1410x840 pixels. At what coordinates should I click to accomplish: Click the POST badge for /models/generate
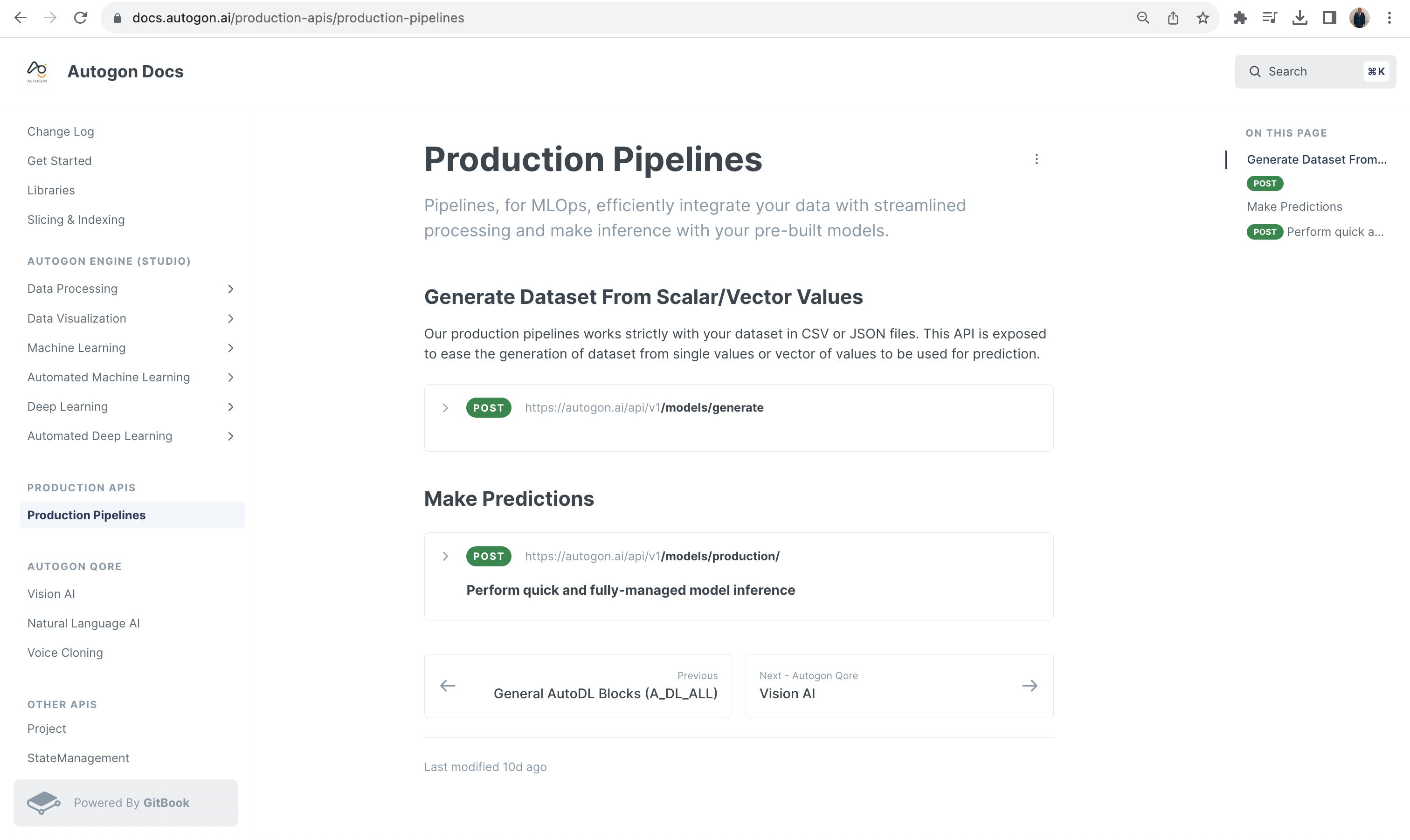489,407
